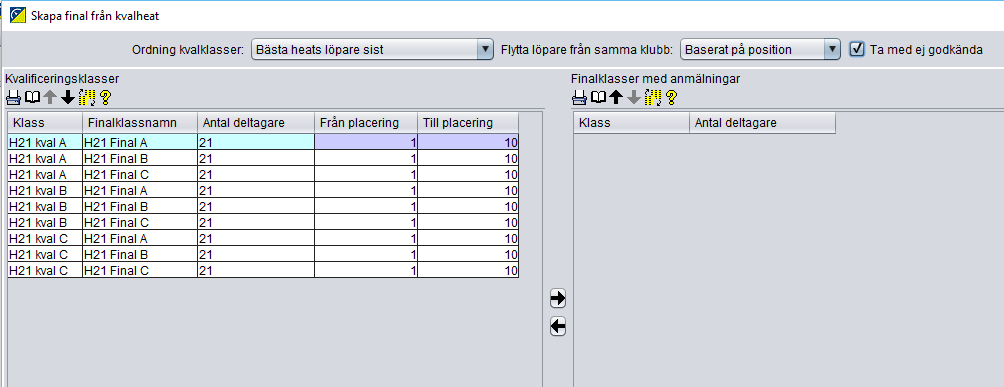The width and height of the screenshot is (1004, 387).
Task: Click column settings icon in Finalklasser toolbar
Action: 652,97
